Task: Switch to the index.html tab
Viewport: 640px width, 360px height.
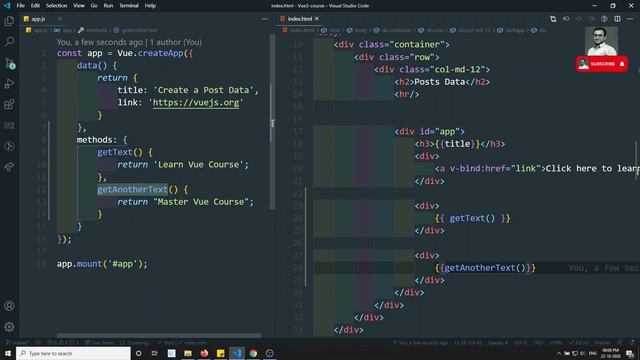Action: 300,19
